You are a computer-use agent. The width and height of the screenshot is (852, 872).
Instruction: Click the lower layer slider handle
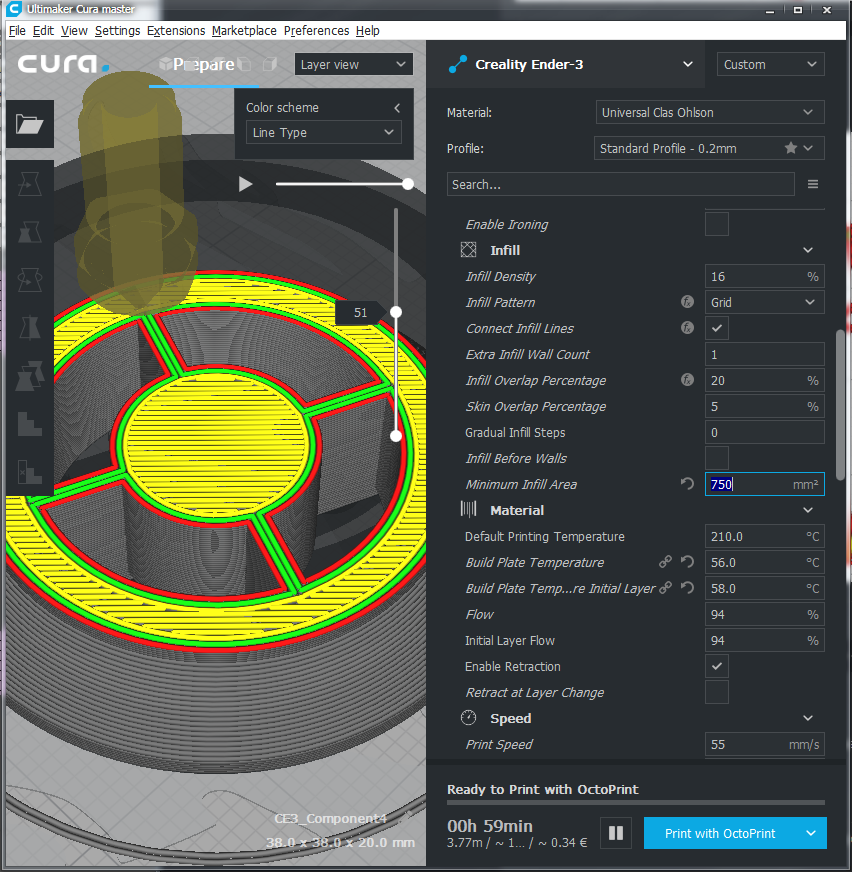point(396,436)
